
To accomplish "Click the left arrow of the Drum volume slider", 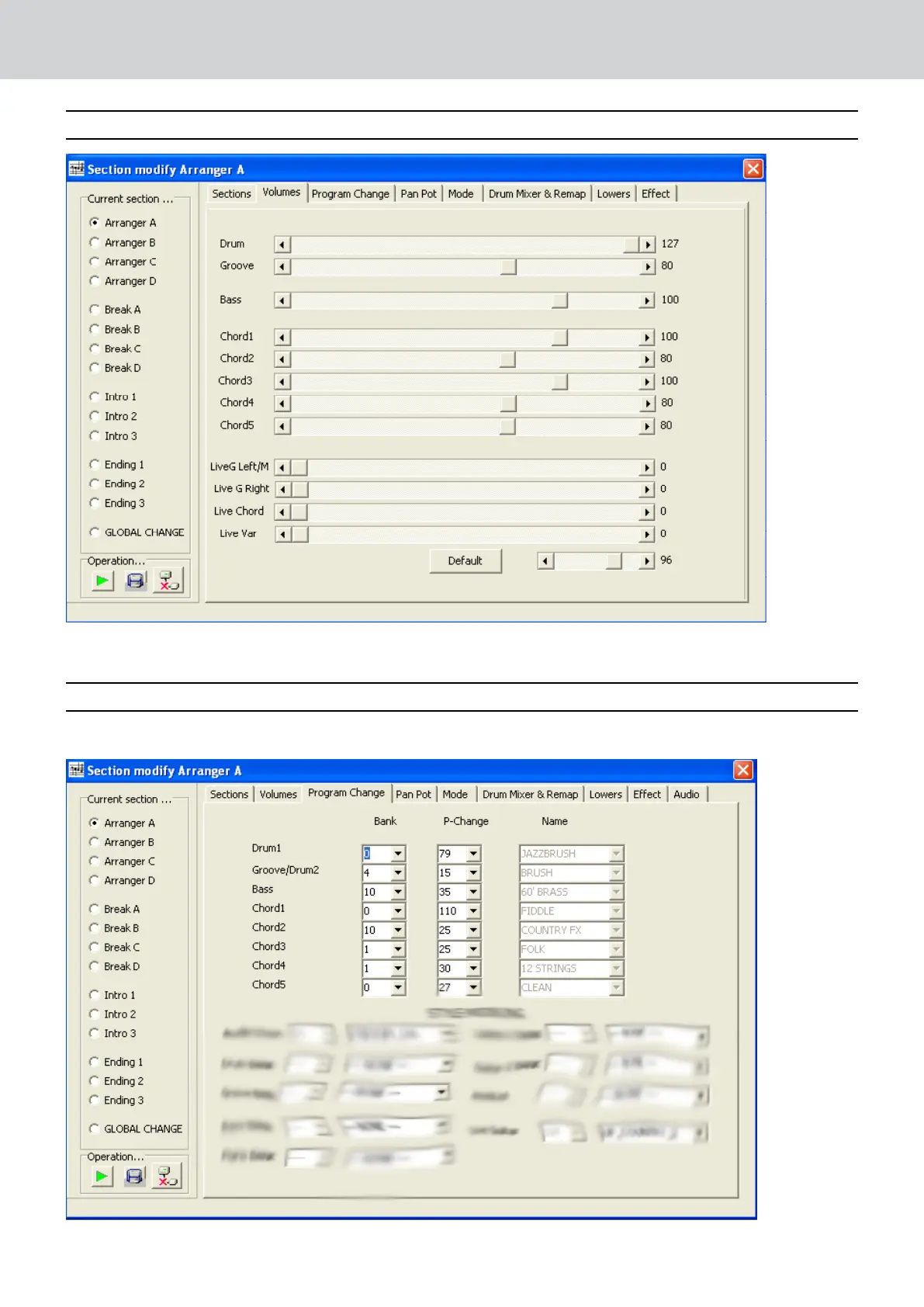I will pyautogui.click(x=282, y=244).
